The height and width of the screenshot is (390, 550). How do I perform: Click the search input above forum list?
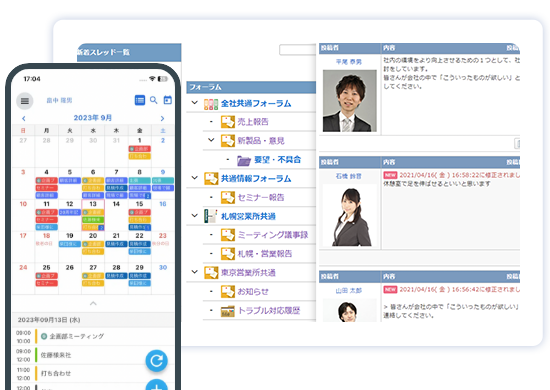pos(297,50)
